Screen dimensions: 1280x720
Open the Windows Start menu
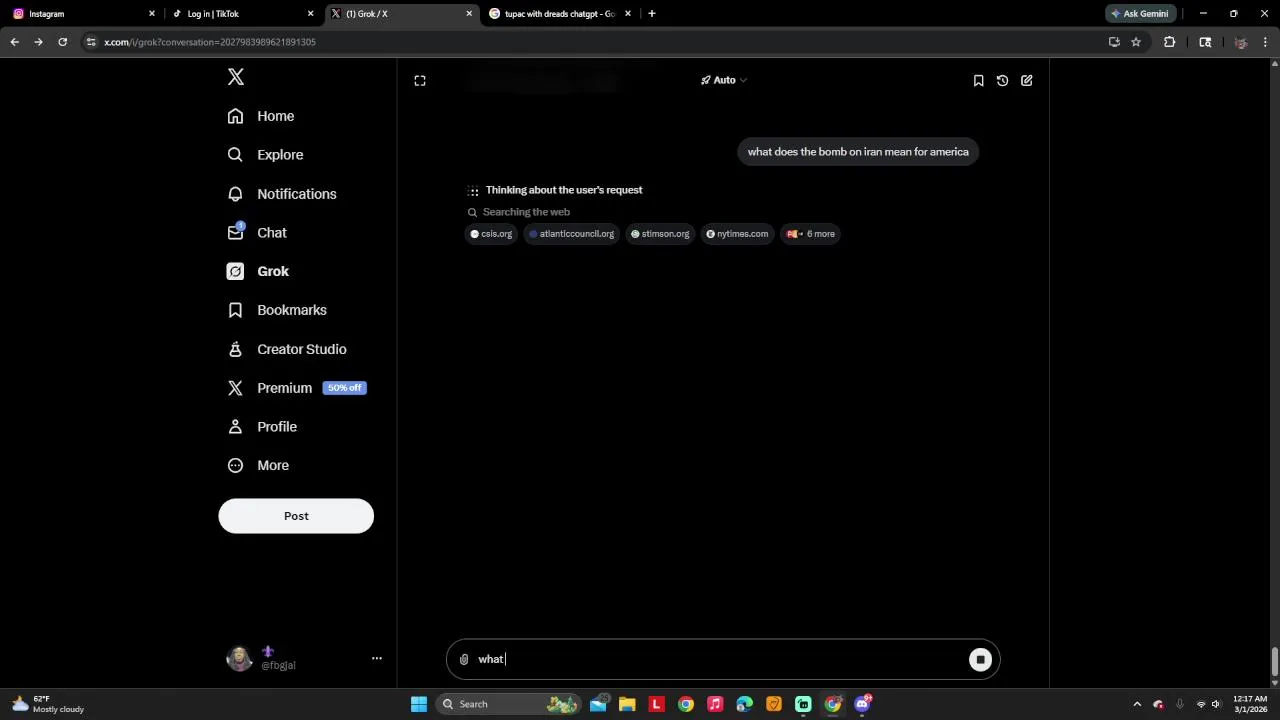click(x=419, y=704)
